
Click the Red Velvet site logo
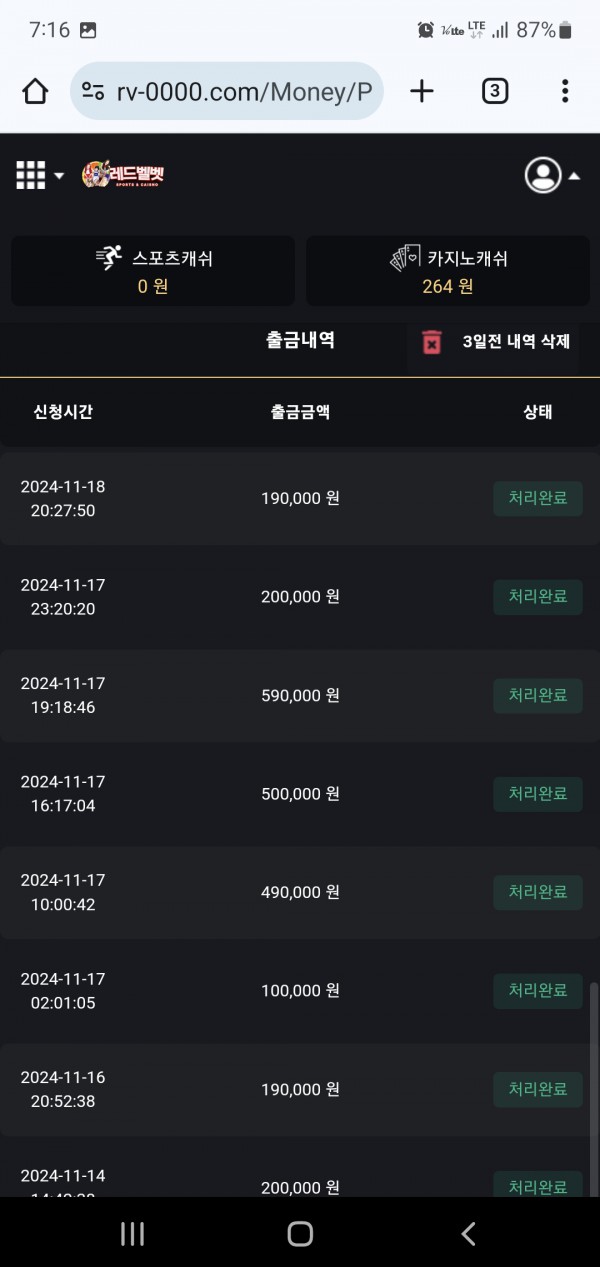[123, 175]
